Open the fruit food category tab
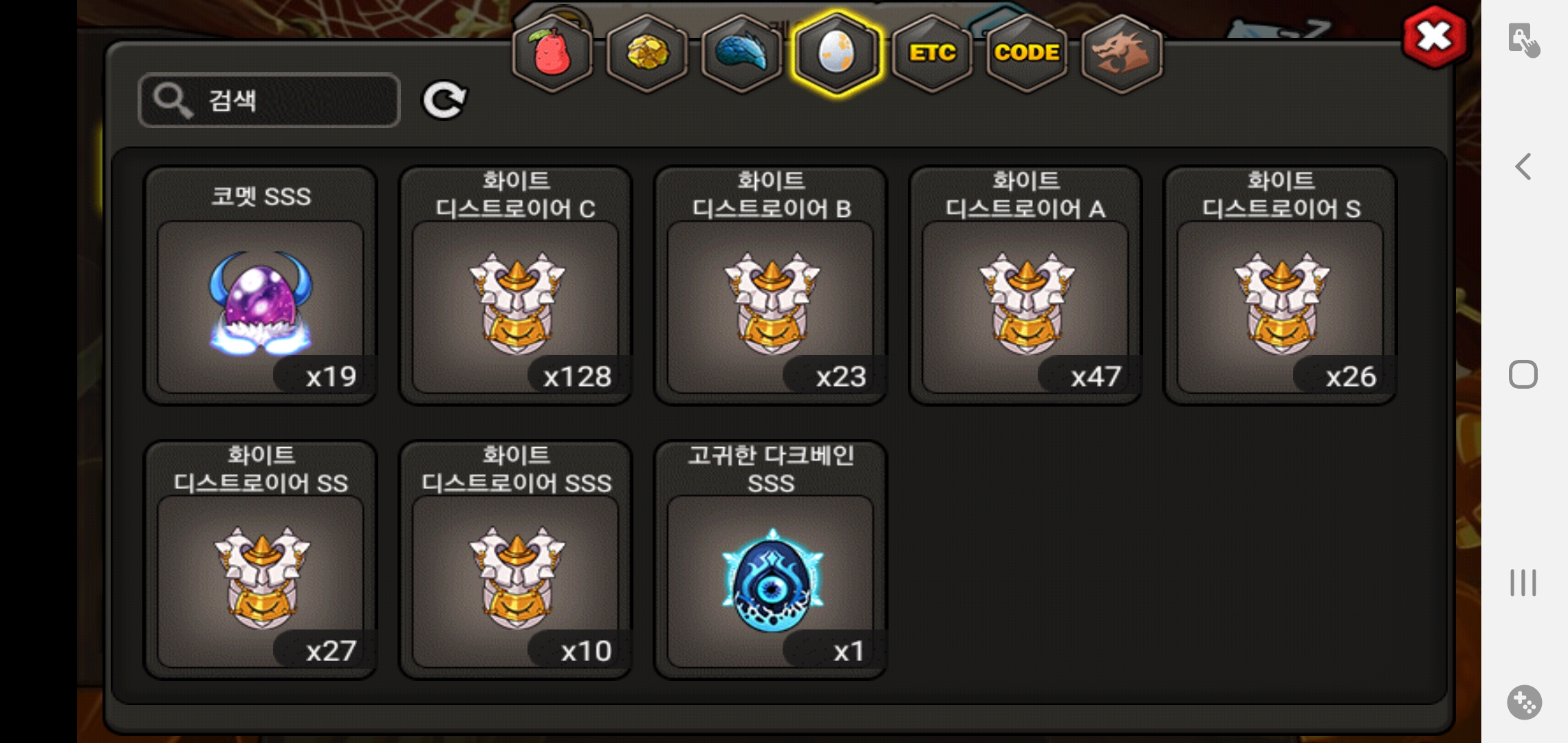1568x743 pixels. point(552,54)
